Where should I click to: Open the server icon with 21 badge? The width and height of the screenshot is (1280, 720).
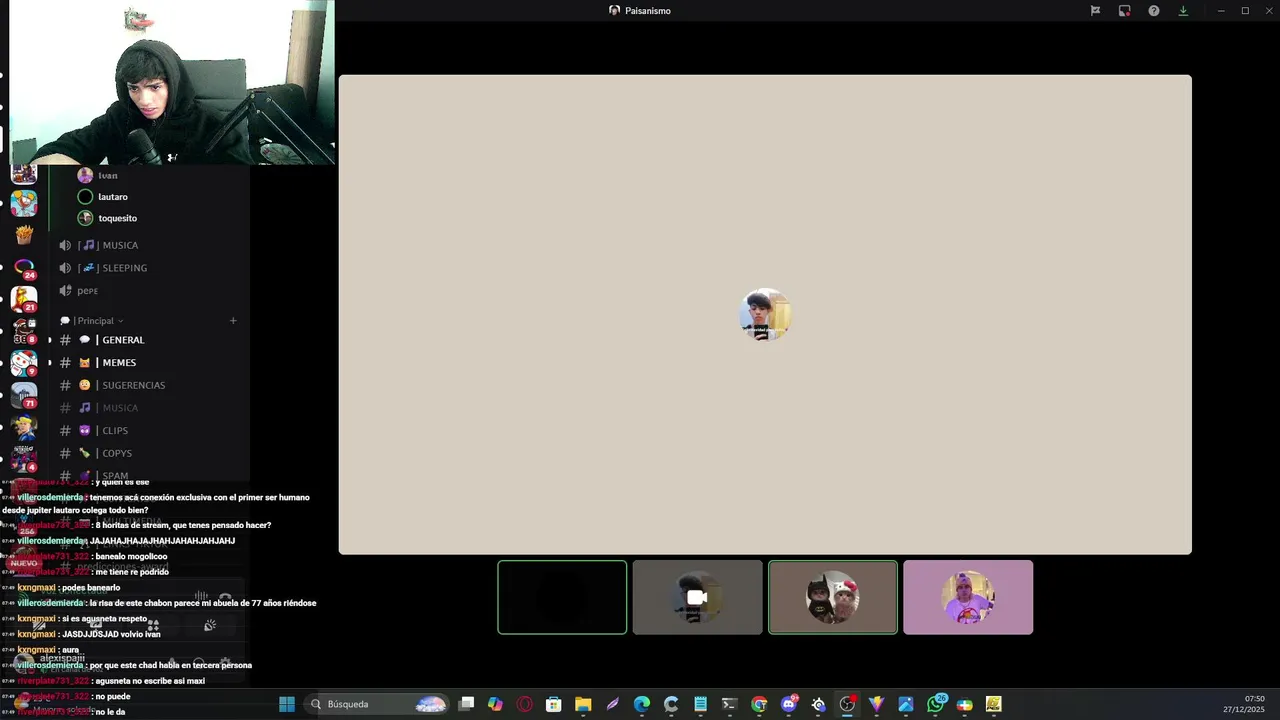pyautogui.click(x=24, y=299)
